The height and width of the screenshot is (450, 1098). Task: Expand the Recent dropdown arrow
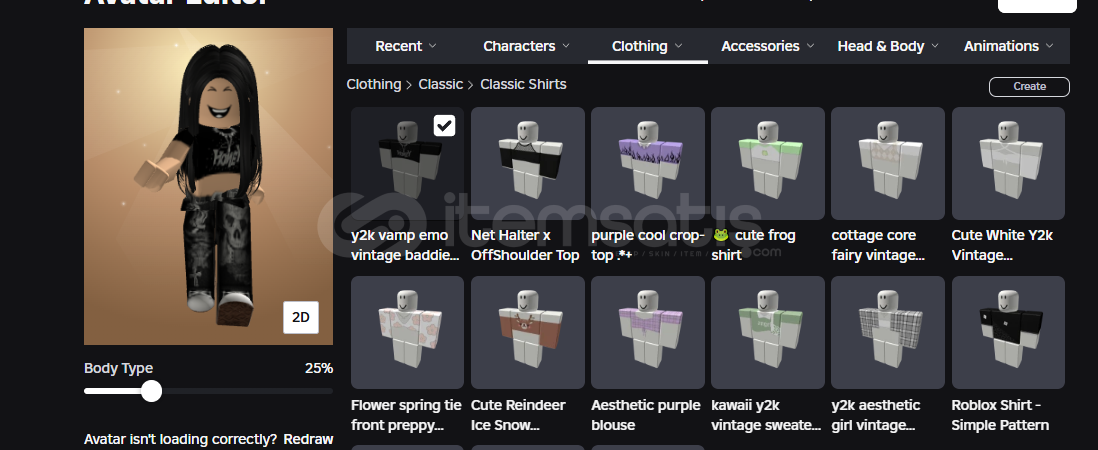433,46
